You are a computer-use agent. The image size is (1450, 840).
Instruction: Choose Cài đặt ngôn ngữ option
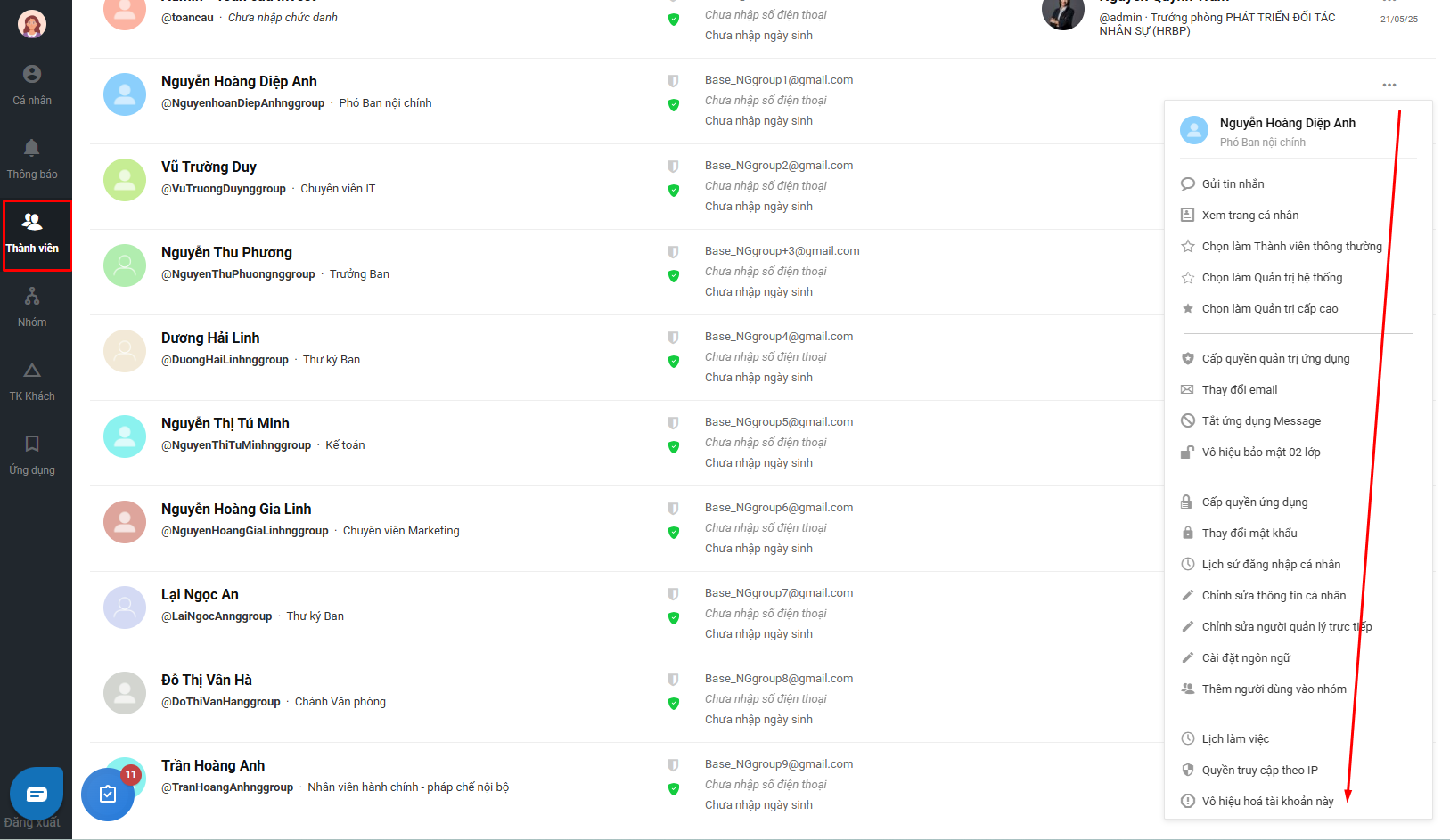[x=1246, y=657]
